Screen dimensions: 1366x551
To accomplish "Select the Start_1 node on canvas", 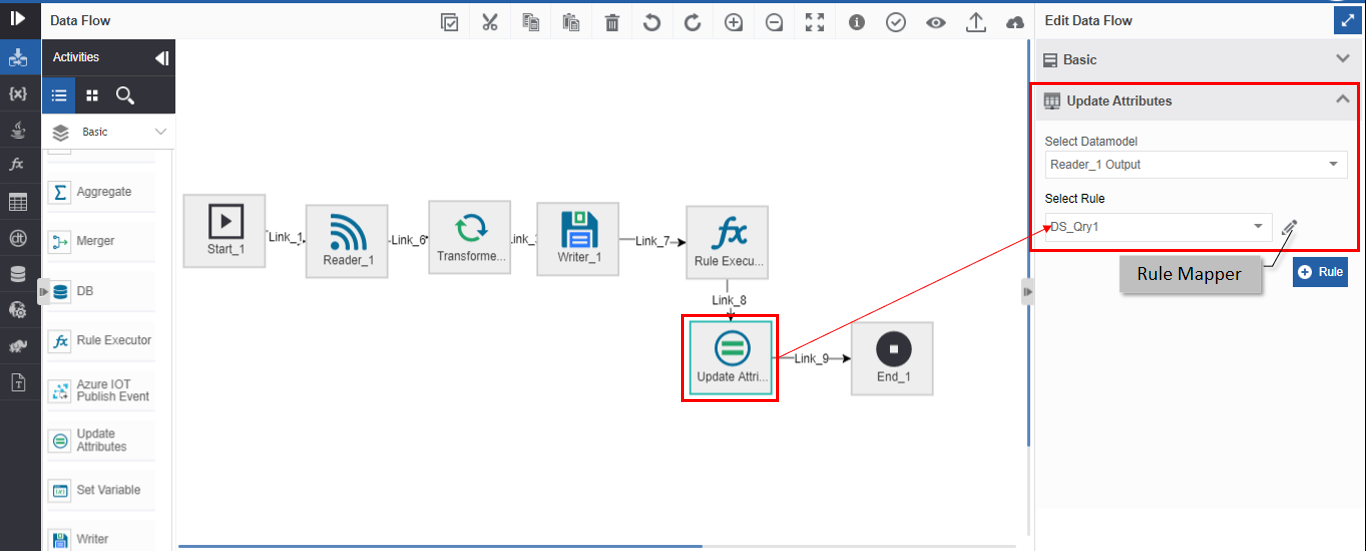I will tap(225, 231).
